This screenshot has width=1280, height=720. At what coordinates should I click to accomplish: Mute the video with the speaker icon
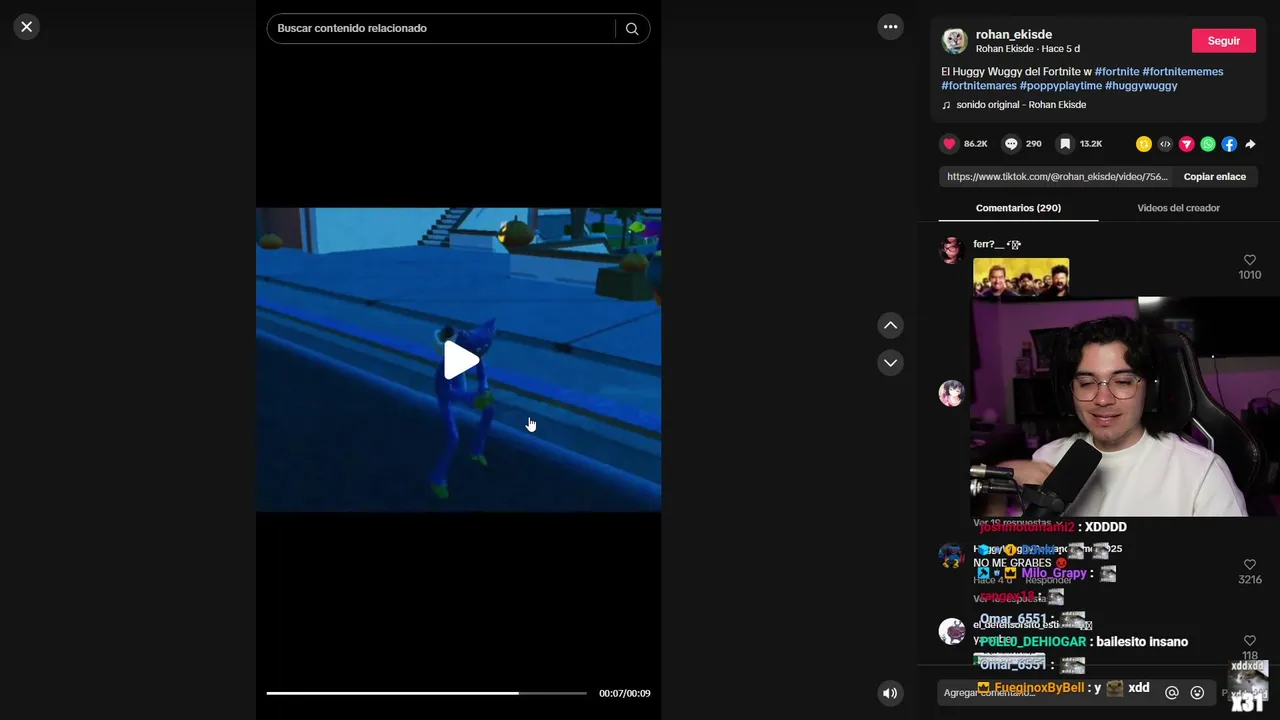coord(890,693)
